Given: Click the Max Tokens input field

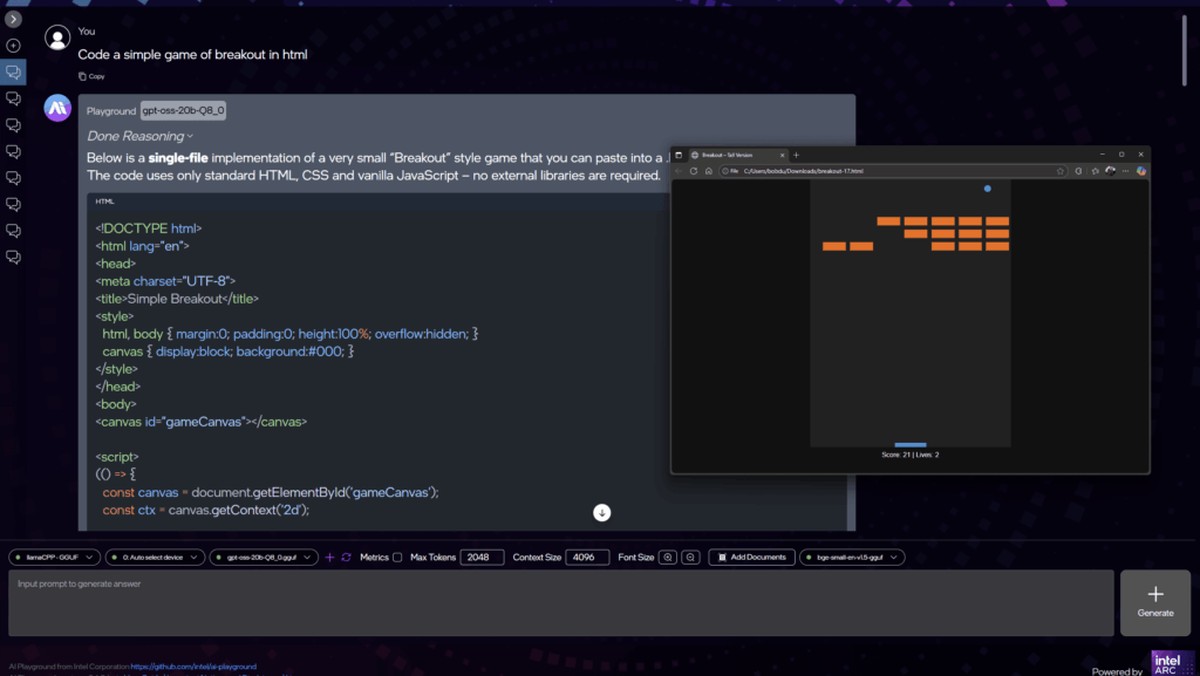Looking at the screenshot, I should click(482, 557).
